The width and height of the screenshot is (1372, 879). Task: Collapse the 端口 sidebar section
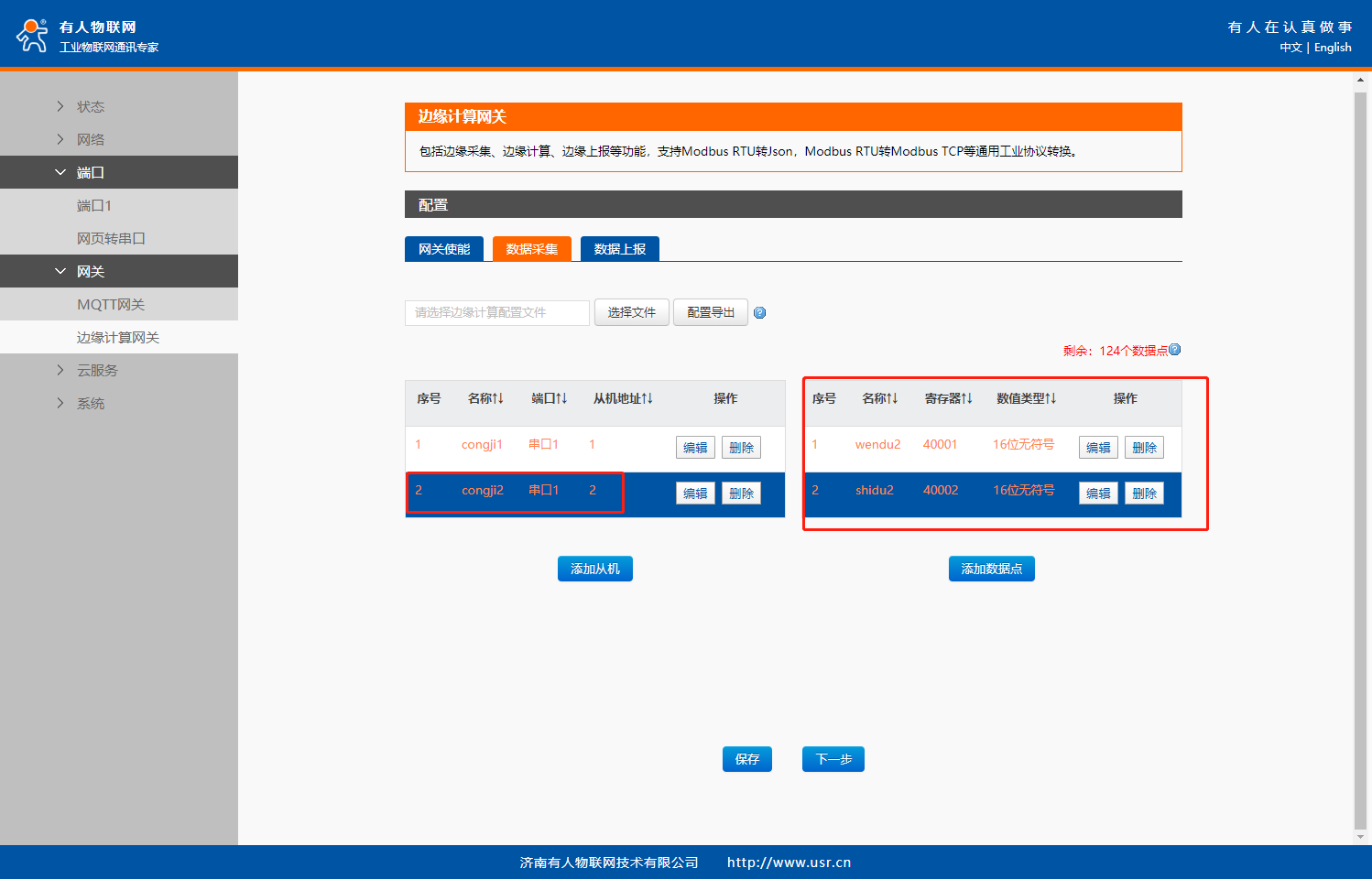(x=90, y=173)
